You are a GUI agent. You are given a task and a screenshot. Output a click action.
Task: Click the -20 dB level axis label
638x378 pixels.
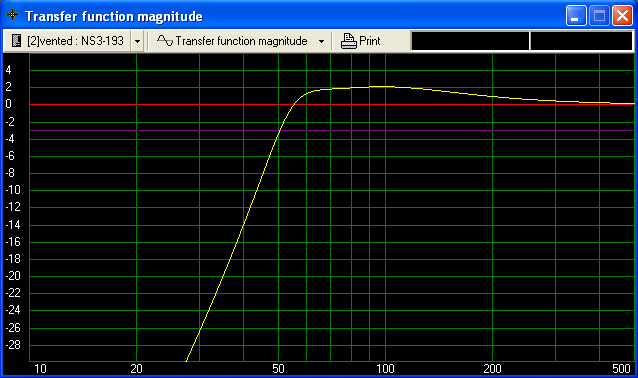(x=13, y=276)
